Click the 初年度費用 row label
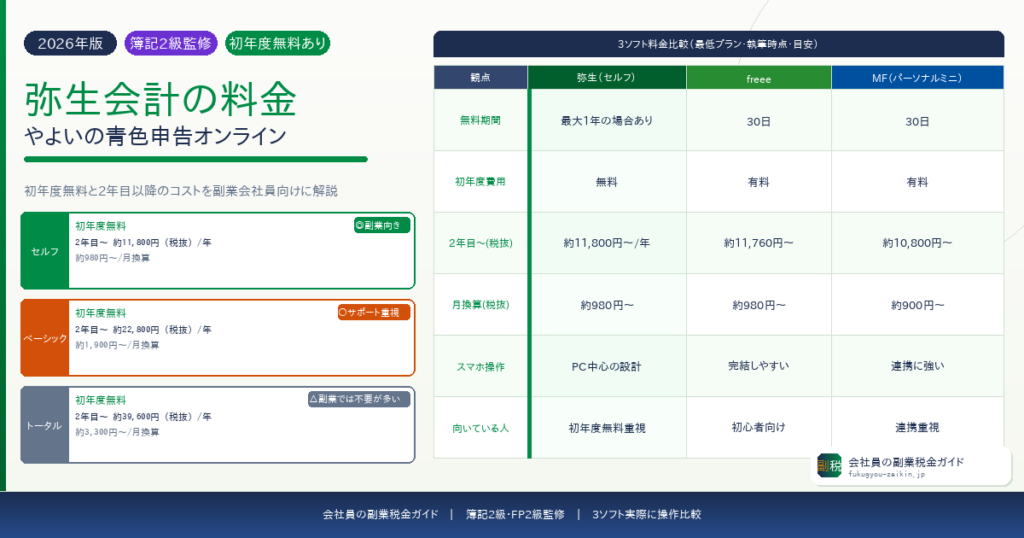Image resolution: width=1024 pixels, height=538 pixels. point(481,182)
